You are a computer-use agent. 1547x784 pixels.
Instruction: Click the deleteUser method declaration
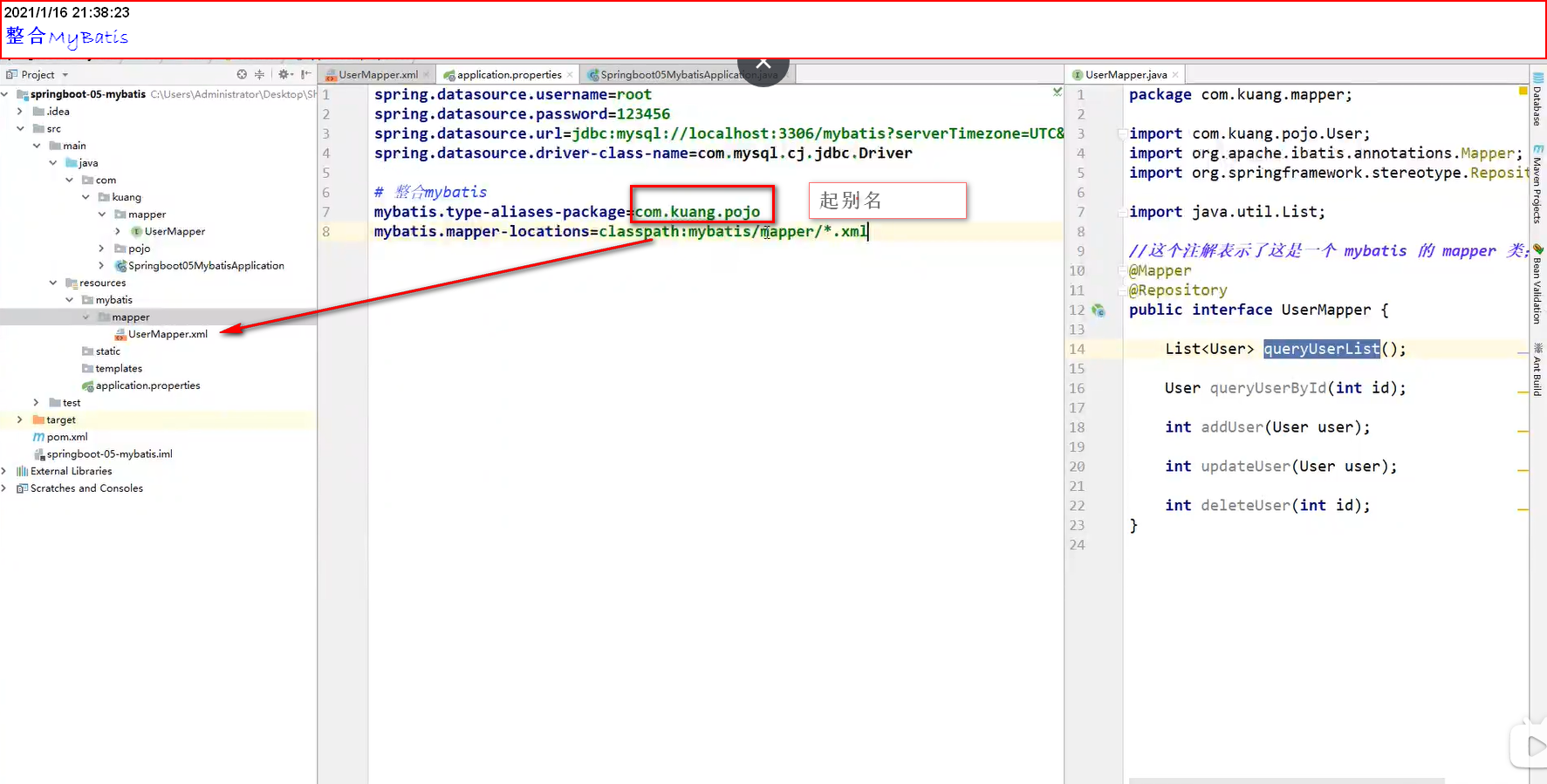[1268, 506]
